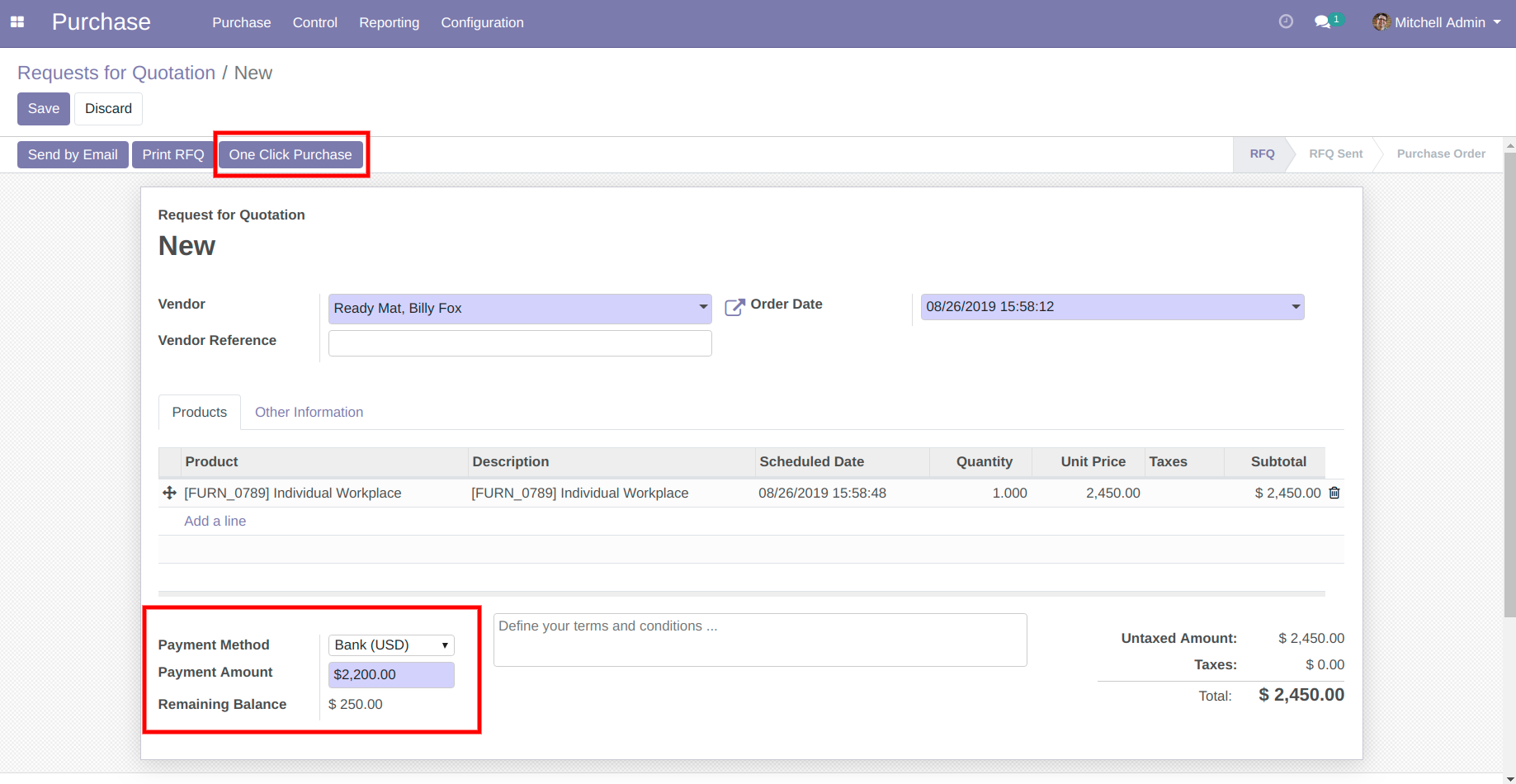Click Mitchell Admin avatar picture
This screenshot has width=1516, height=784.
pos(1381,22)
